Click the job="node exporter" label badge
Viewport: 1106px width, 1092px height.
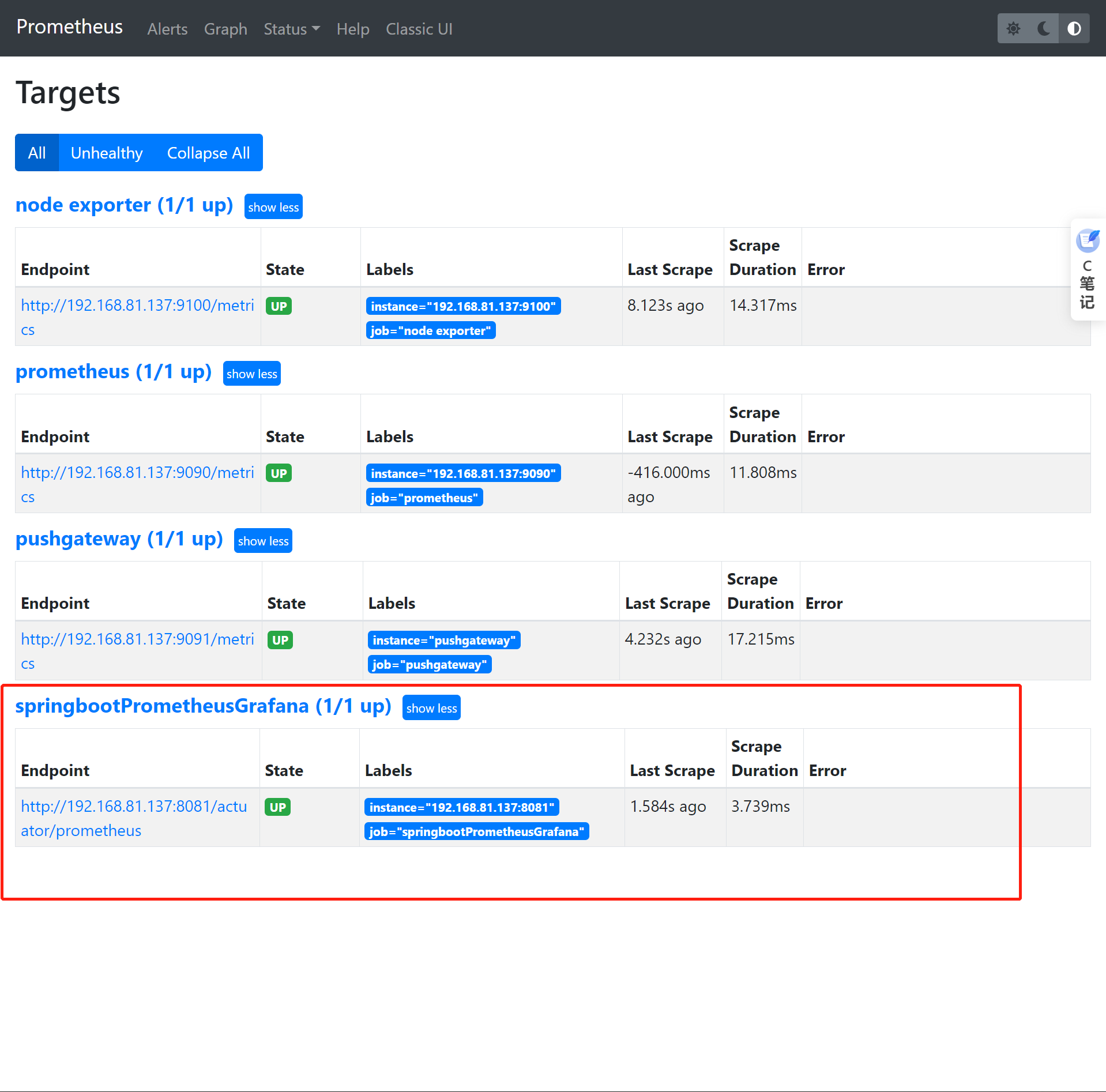(x=431, y=330)
